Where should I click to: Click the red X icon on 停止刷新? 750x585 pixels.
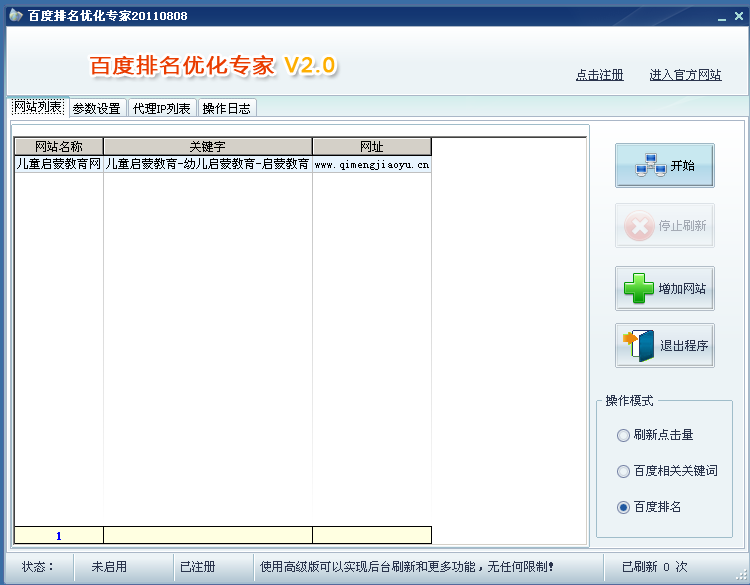[x=639, y=226]
